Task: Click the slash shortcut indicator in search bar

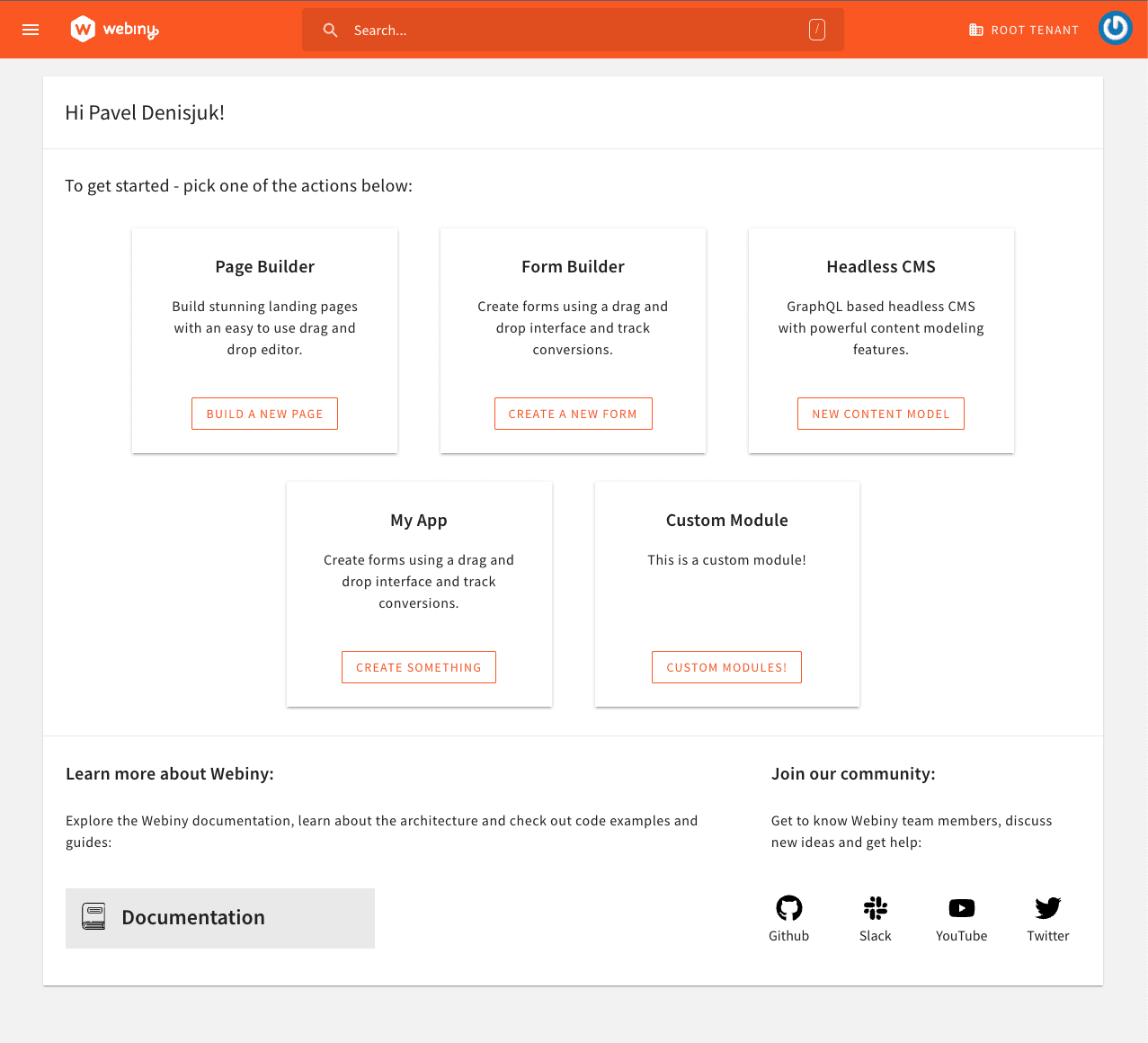Action: click(816, 29)
